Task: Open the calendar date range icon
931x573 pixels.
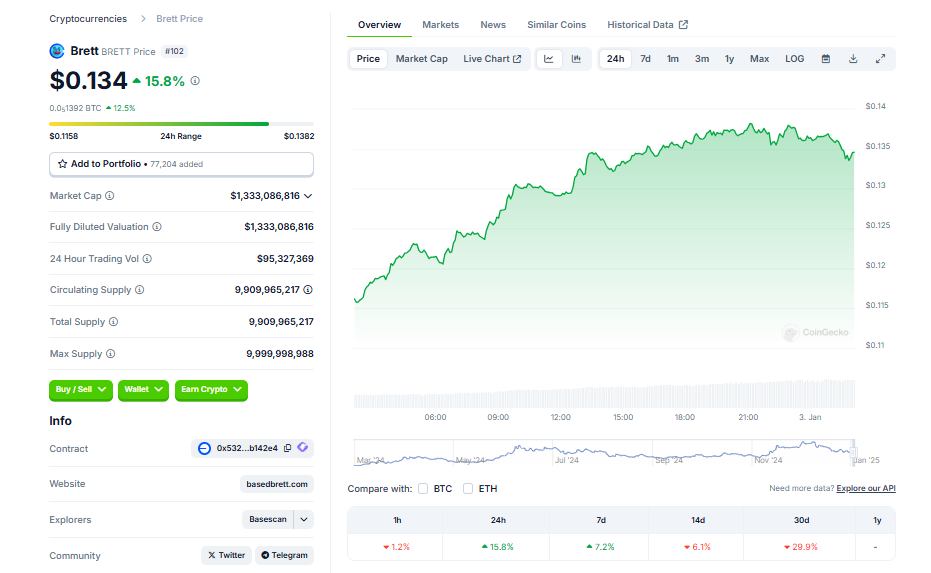Action: [x=826, y=59]
